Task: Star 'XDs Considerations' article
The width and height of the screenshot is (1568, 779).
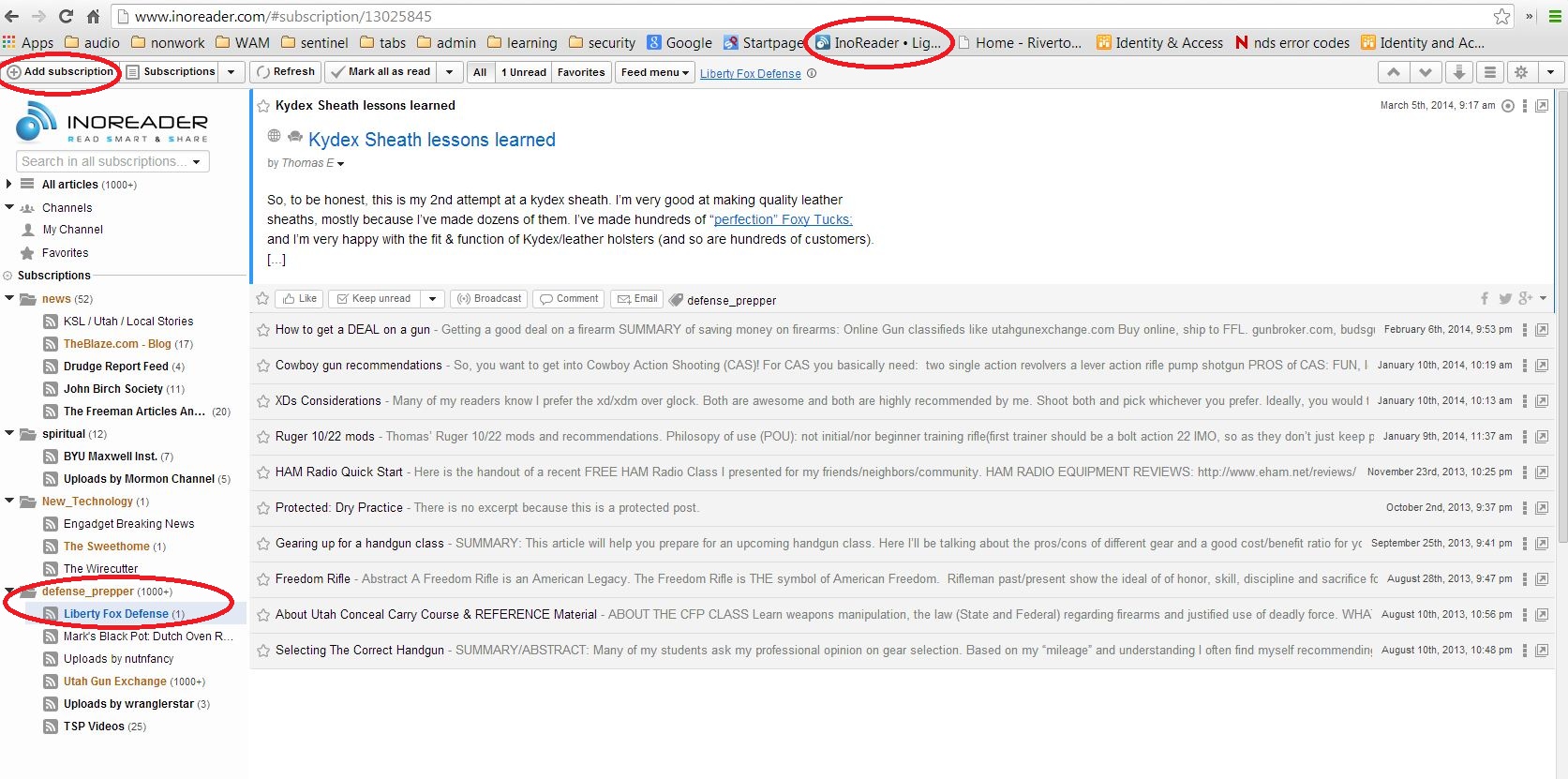Action: (x=263, y=401)
